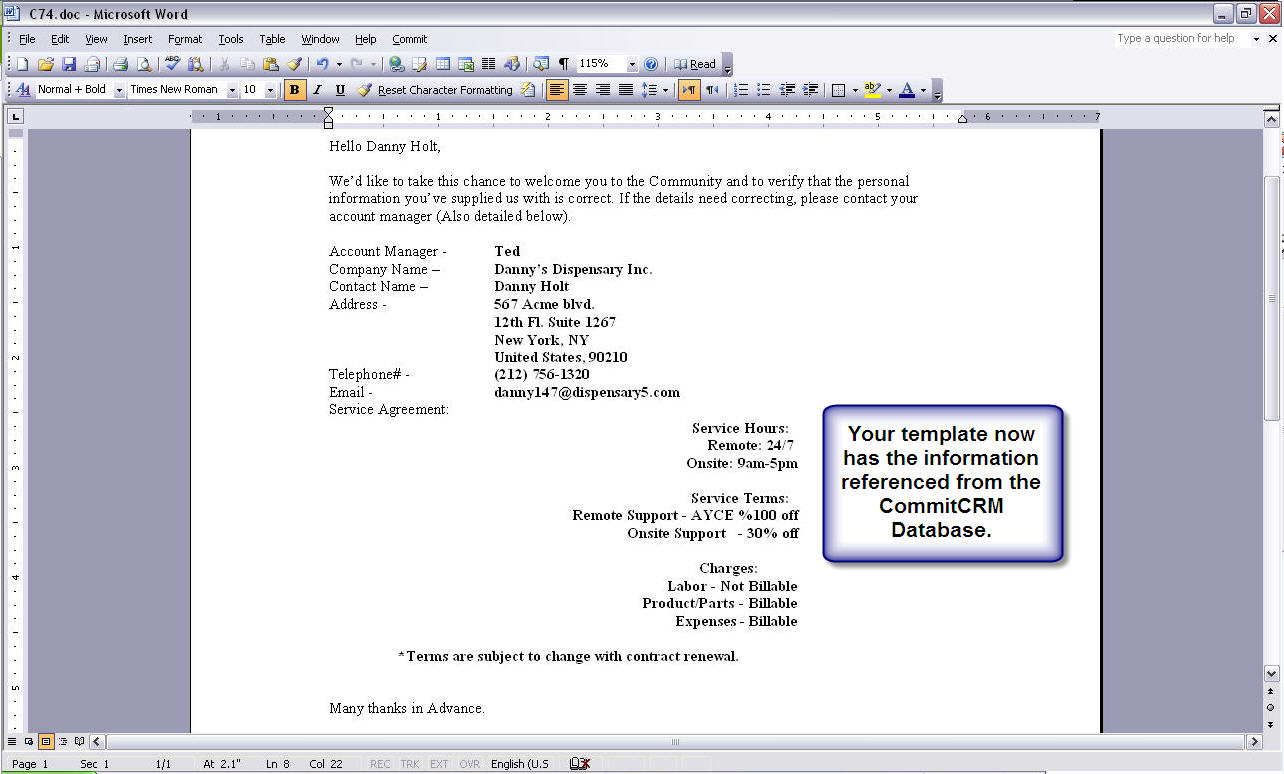Image resolution: width=1284 pixels, height=774 pixels.
Task: Open the Format menu
Action: click(185, 39)
